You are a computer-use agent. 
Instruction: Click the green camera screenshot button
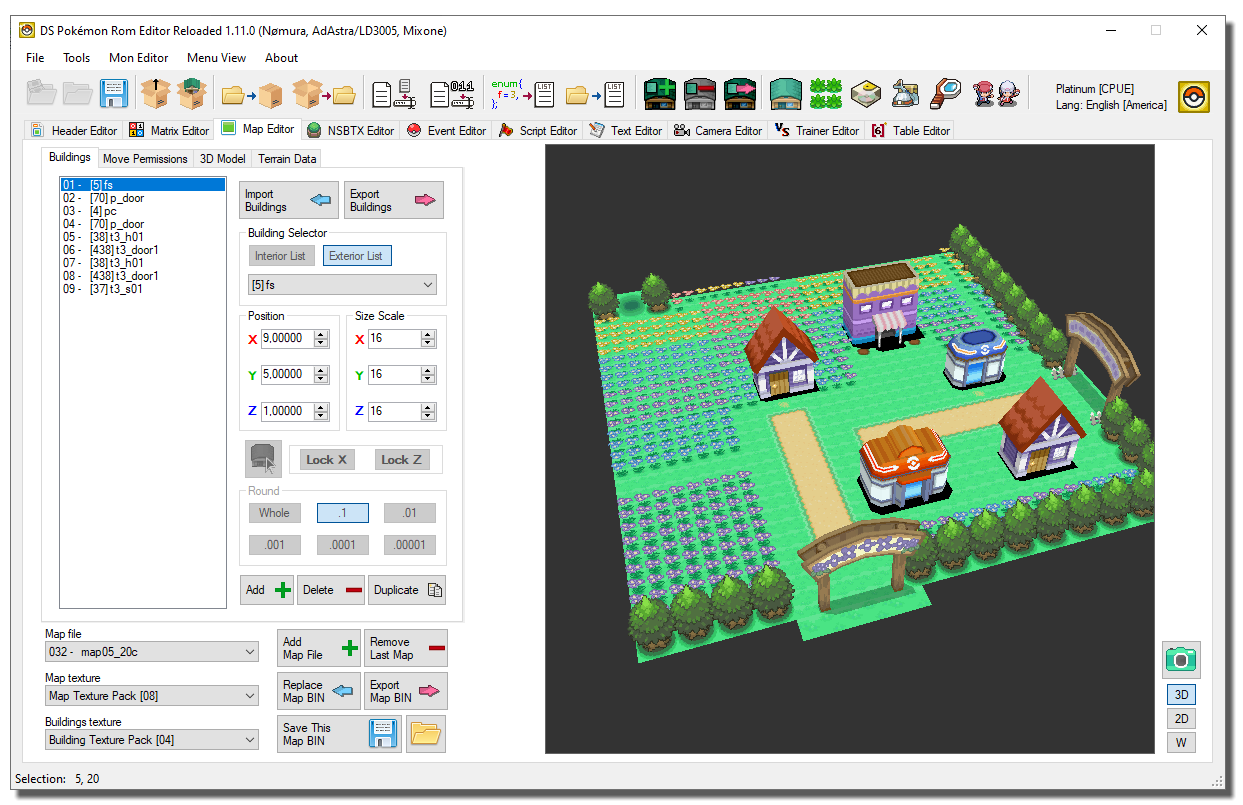(x=1181, y=660)
